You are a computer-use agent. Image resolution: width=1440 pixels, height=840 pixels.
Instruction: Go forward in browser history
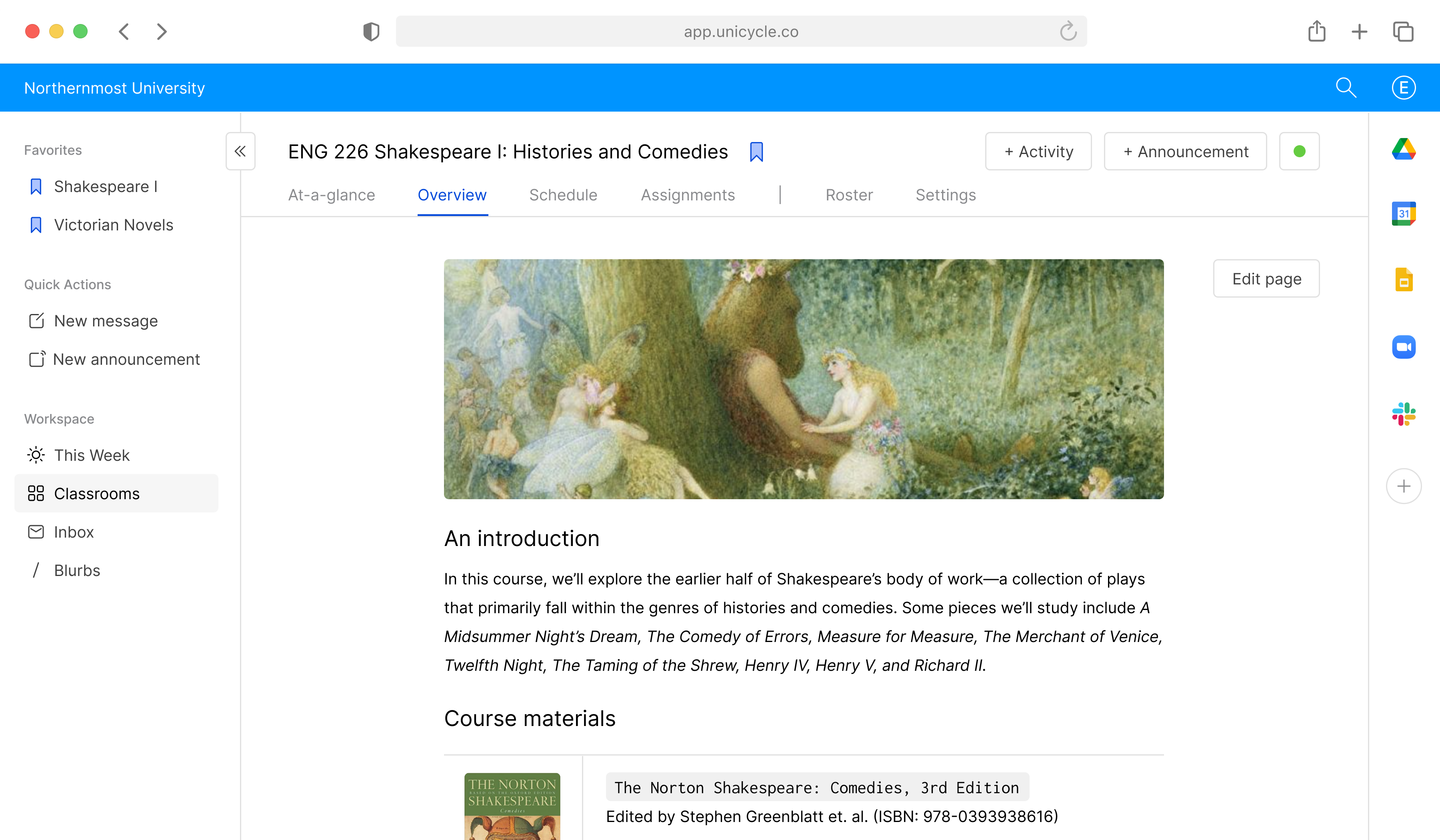point(162,32)
